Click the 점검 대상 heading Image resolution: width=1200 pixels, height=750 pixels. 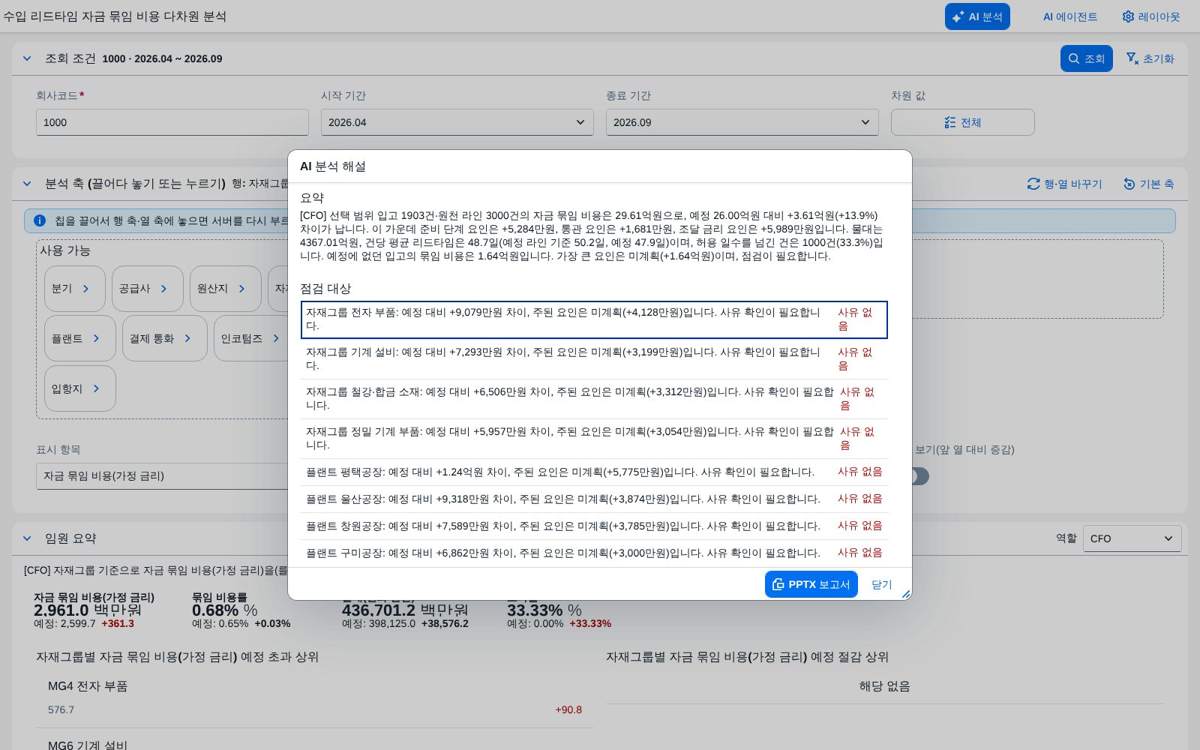point(326,288)
